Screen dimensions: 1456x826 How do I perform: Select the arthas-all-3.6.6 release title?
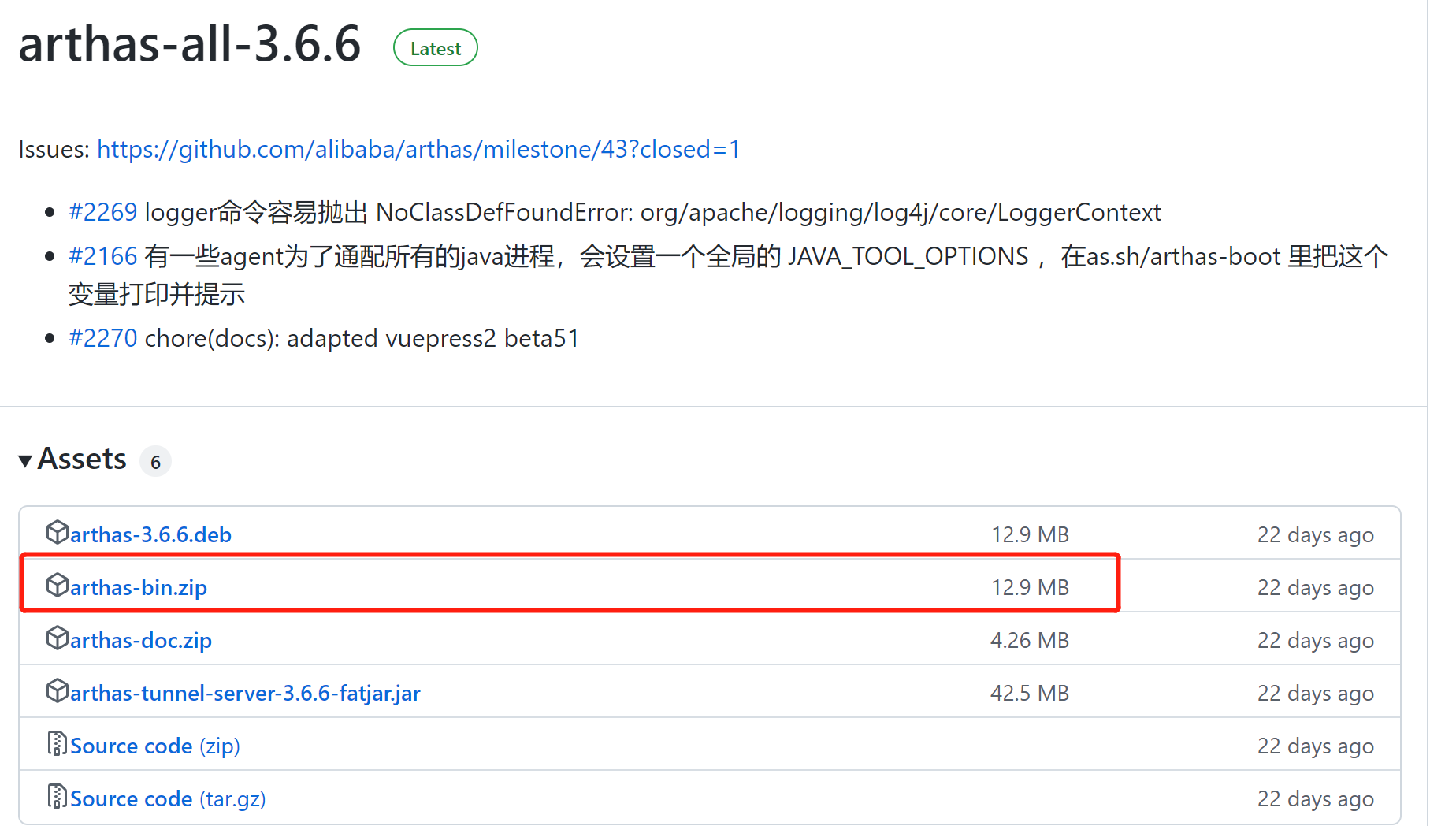coord(189,46)
